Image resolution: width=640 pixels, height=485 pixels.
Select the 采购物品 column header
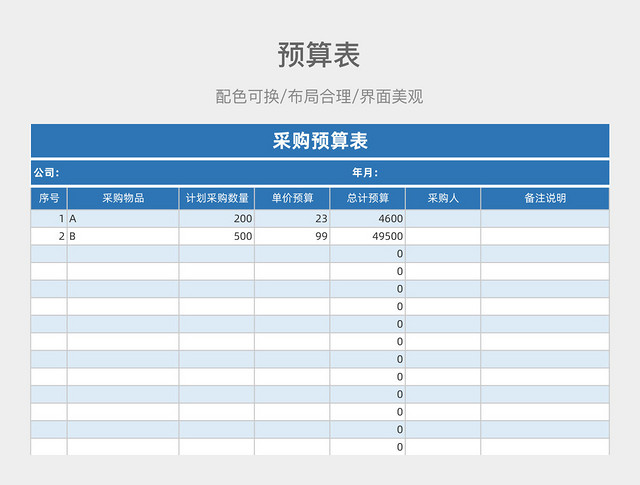123,198
